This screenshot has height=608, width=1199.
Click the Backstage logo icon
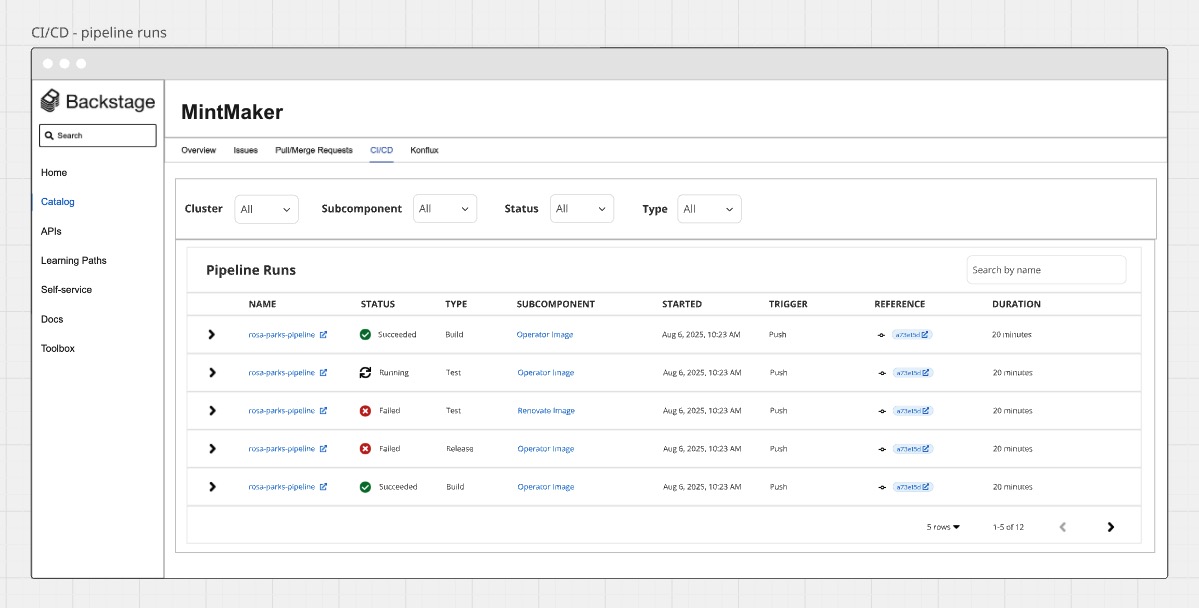point(50,101)
